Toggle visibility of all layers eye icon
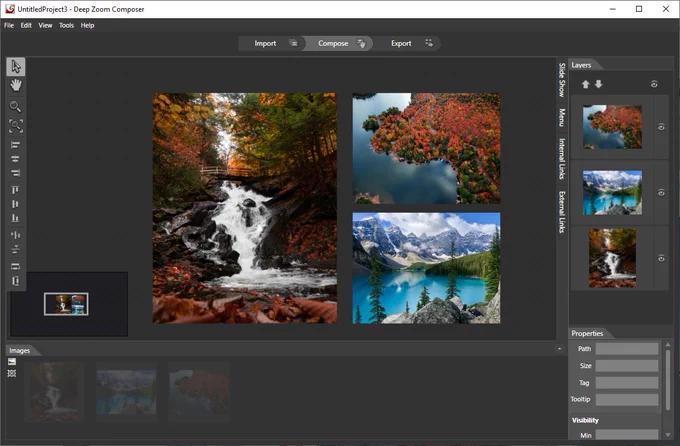This screenshot has width=680, height=446. (x=654, y=84)
